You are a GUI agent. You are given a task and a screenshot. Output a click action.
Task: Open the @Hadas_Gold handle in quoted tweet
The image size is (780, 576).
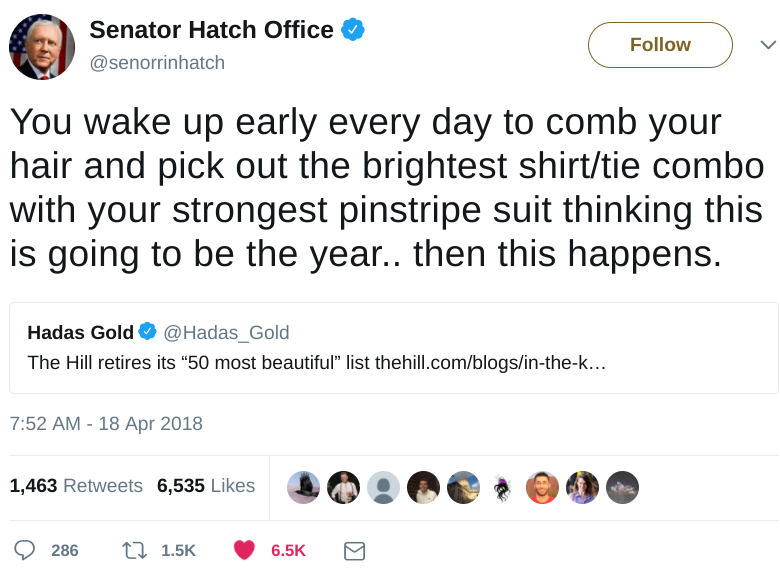tap(226, 332)
